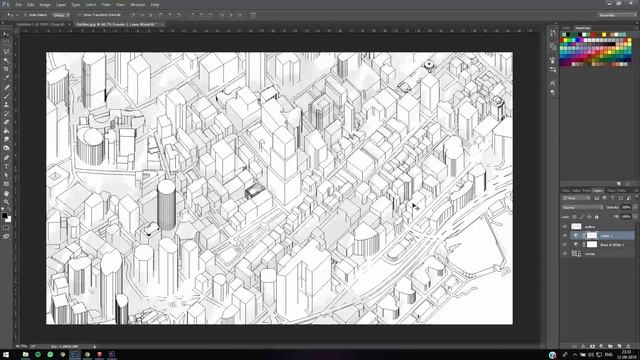Select the Dodge tool

[x=6, y=148]
